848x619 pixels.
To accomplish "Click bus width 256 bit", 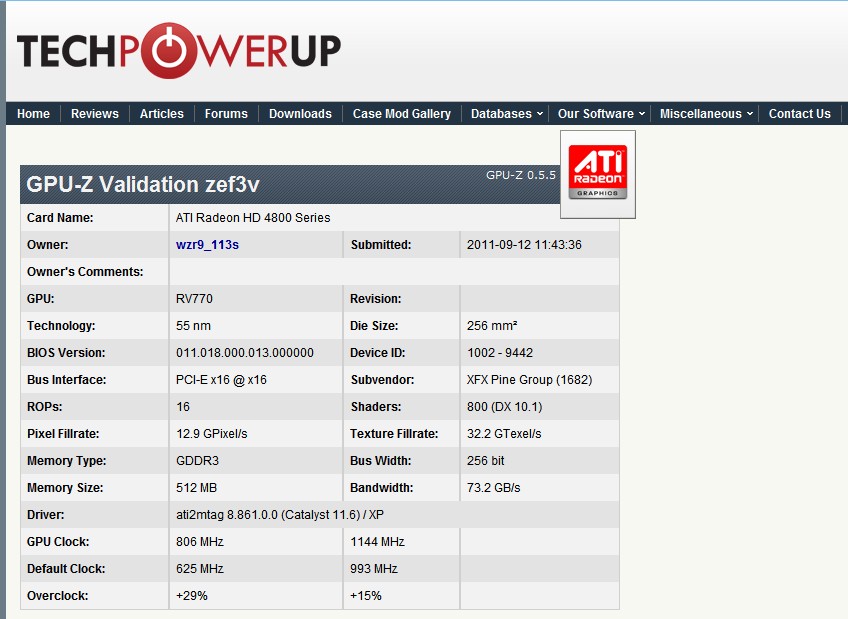I will coord(485,461).
